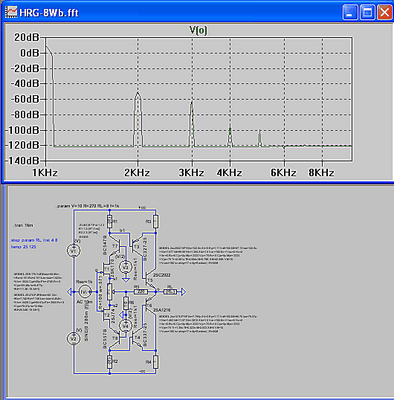The width and height of the screenshot is (394, 400).
Task: Select resistor R3 at top right
Action: click(x=156, y=222)
